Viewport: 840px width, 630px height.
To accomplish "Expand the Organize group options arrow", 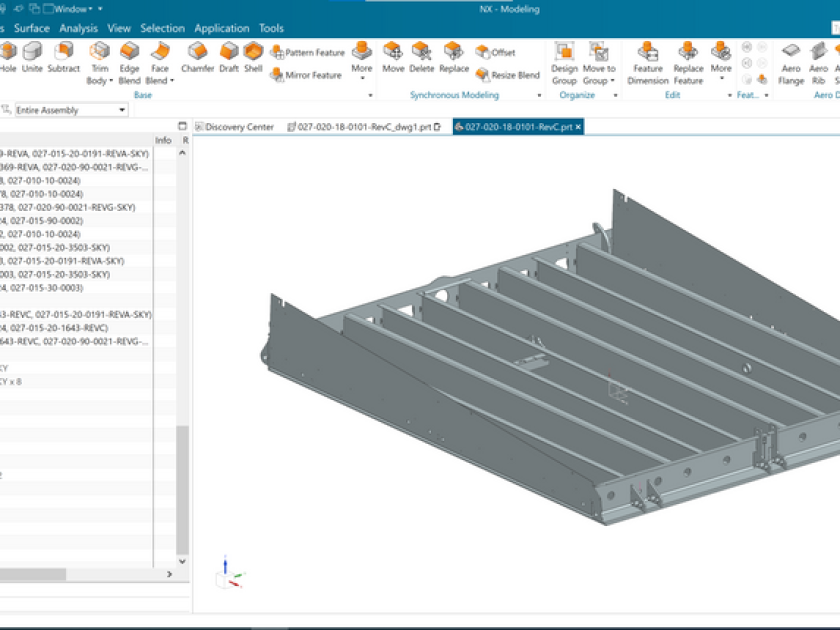I will click(x=615, y=95).
